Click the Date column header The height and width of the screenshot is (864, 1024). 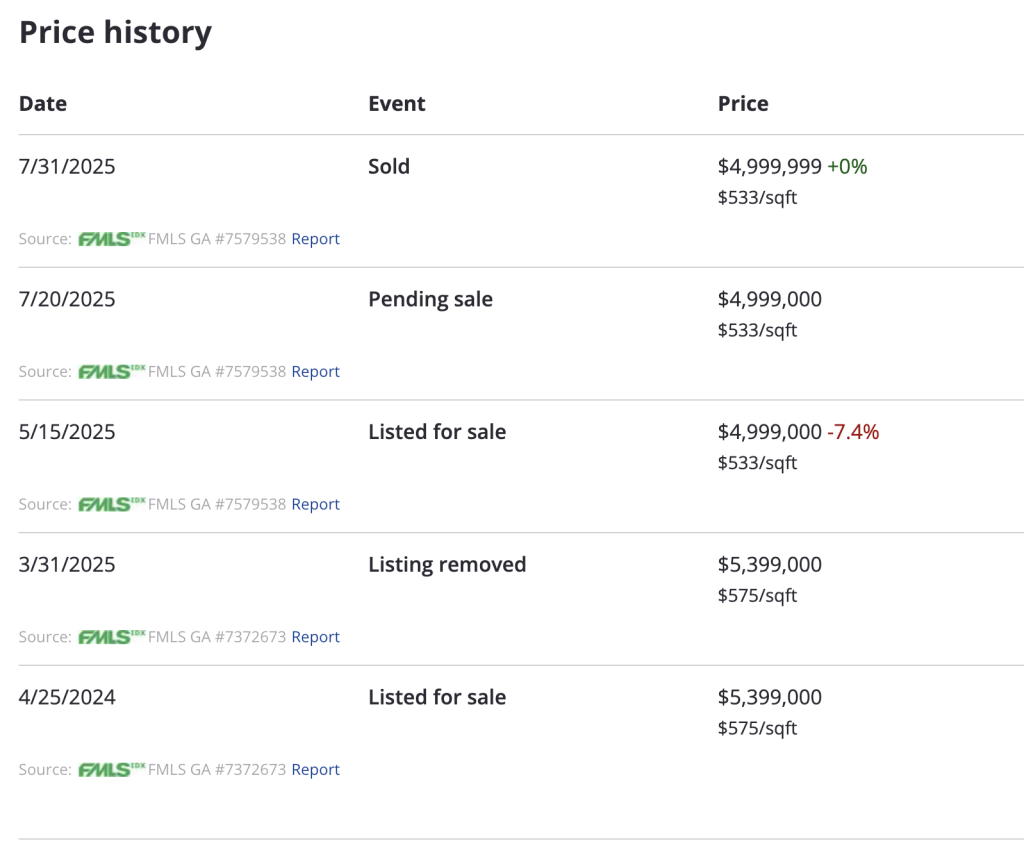pyautogui.click(x=43, y=104)
